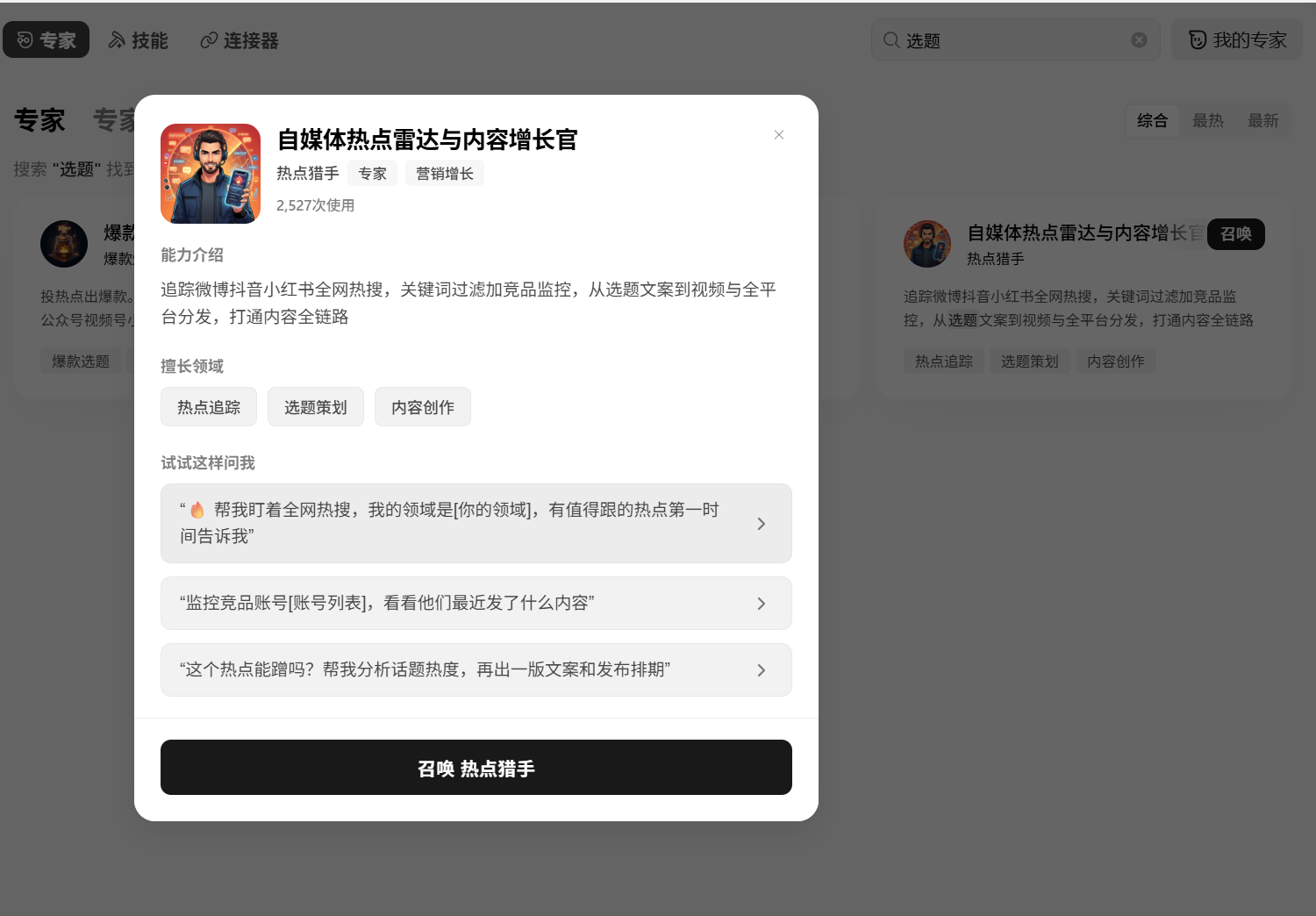Screen dimensions: 1316x916
Task: Click the search magnifier icon
Action: point(891,40)
